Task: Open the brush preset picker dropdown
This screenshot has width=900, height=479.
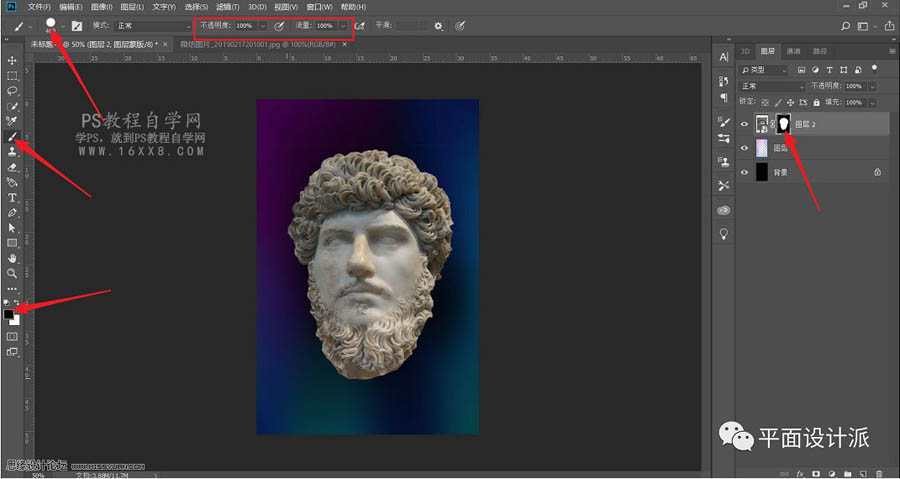Action: coord(63,26)
